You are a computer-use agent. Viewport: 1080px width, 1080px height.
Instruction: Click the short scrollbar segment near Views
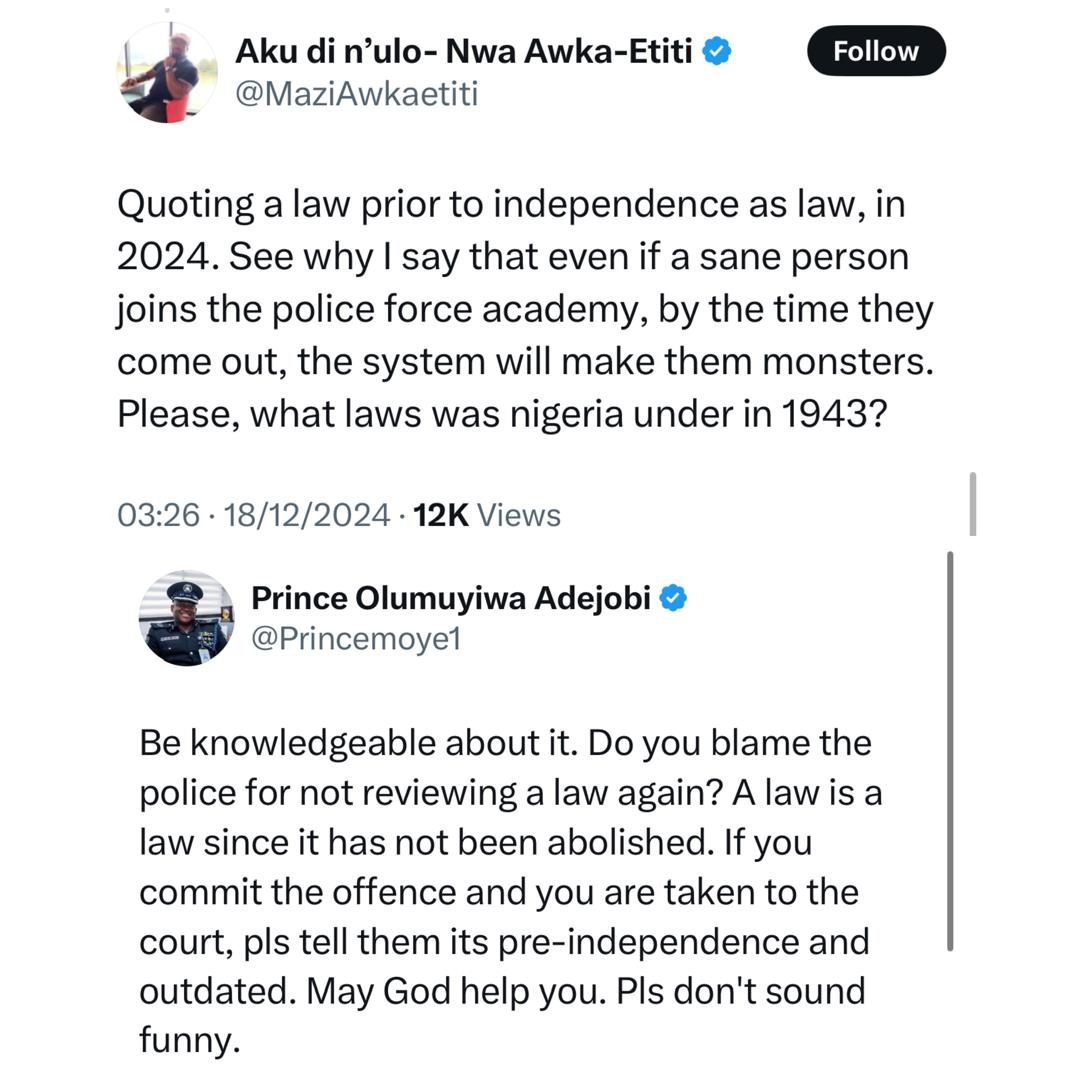pyautogui.click(x=972, y=504)
